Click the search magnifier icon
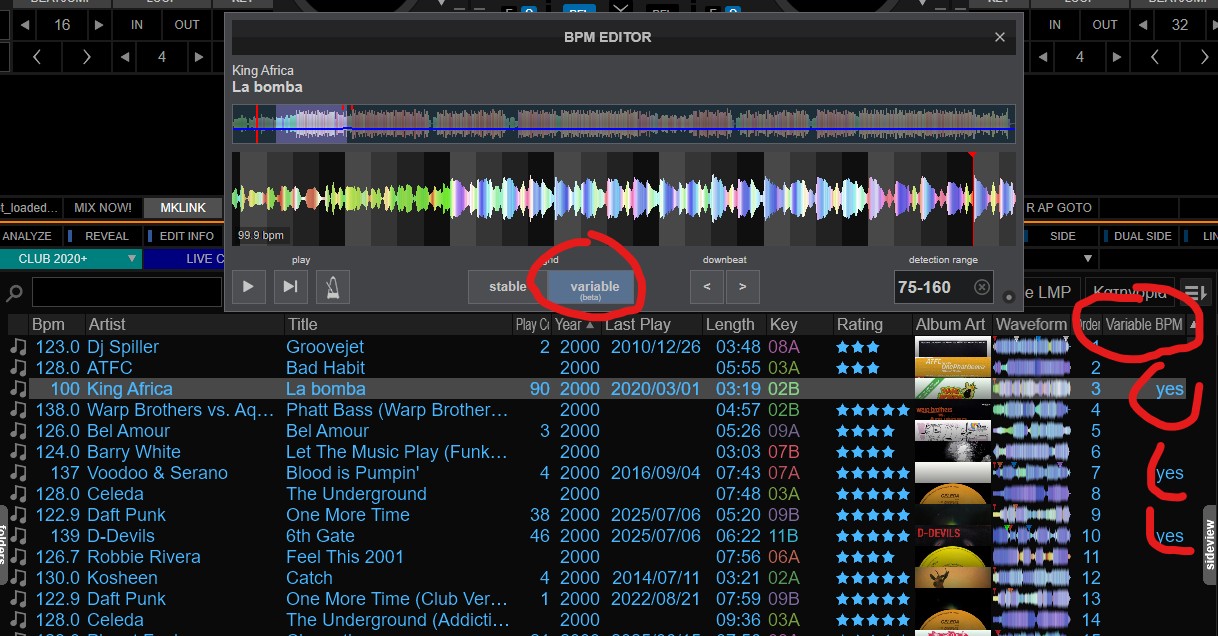This screenshot has height=636, width=1218. click(15, 293)
